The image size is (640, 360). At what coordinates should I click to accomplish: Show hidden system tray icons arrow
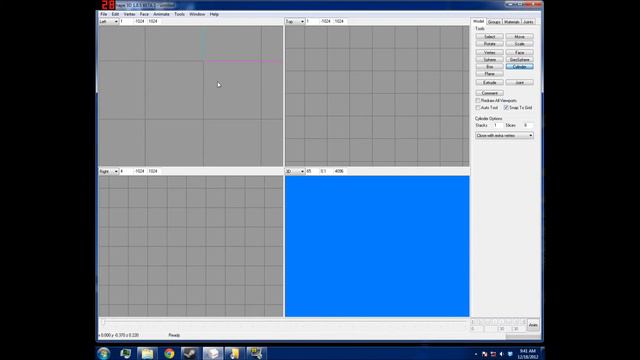(476, 354)
